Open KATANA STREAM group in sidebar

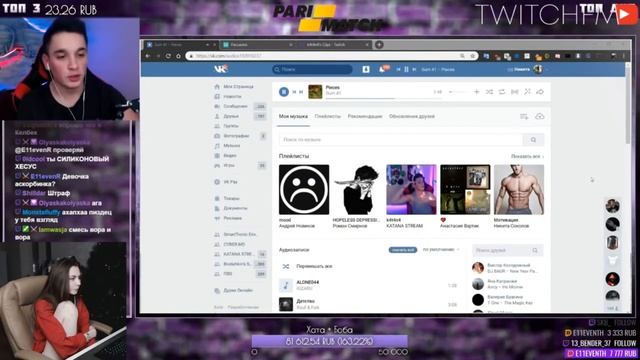[238, 254]
